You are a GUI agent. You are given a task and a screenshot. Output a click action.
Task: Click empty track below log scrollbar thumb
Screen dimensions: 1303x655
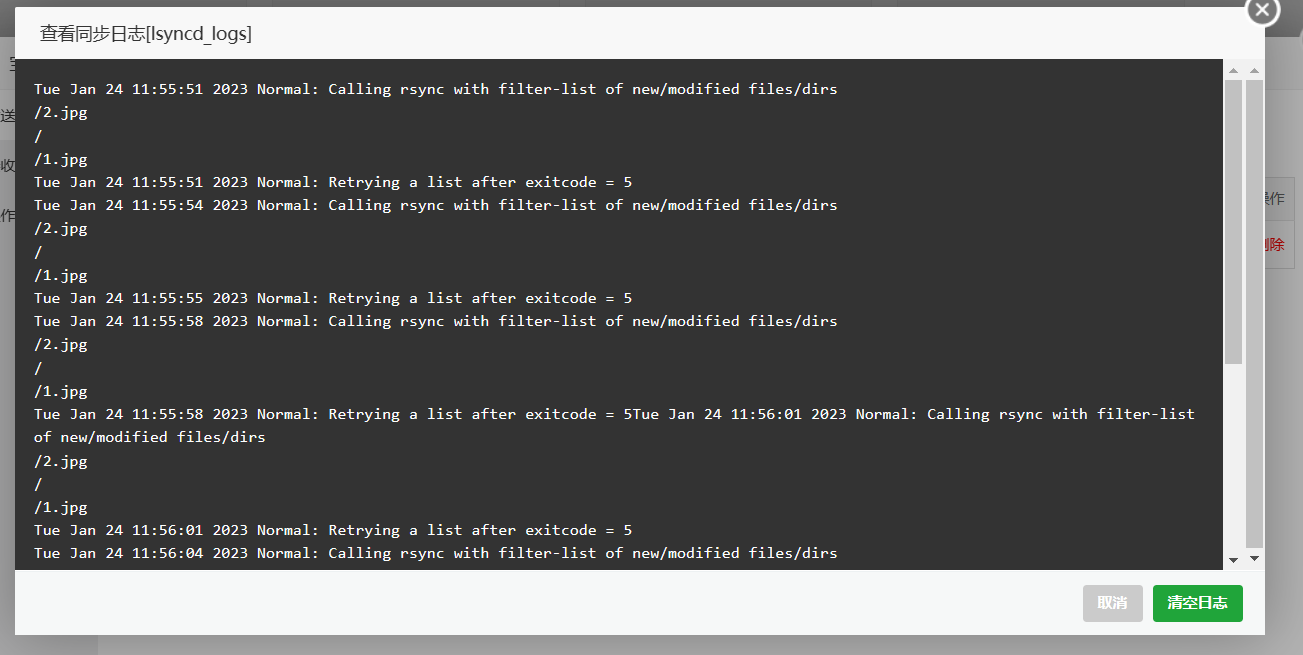coord(1233,455)
